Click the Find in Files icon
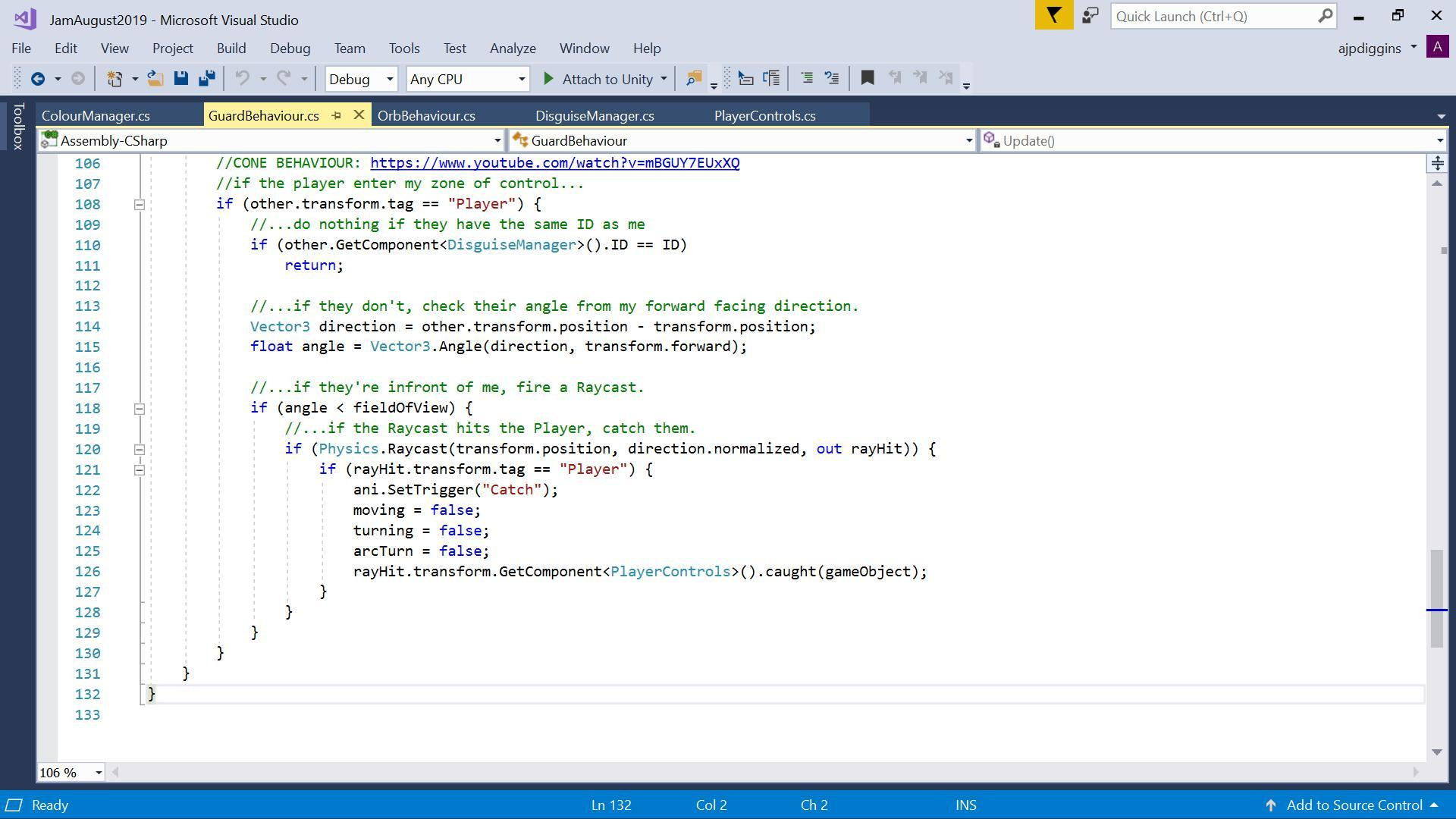This screenshot has width=1456, height=819. coord(693,78)
